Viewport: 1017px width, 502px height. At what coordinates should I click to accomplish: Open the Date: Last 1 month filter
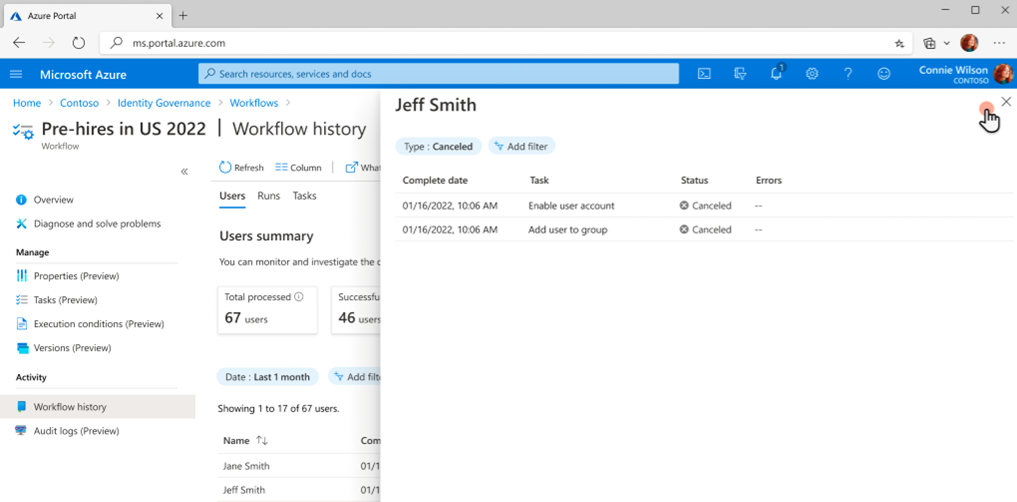[267, 377]
